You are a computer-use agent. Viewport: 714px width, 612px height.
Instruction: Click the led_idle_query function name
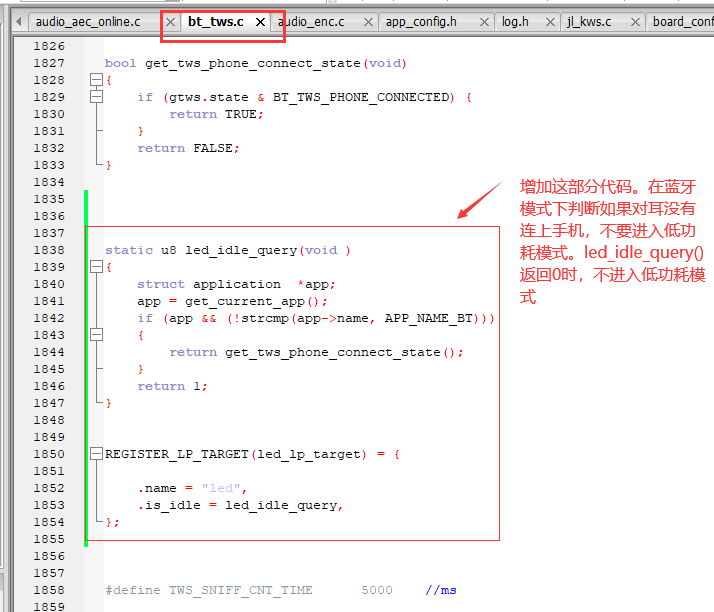[x=241, y=250]
